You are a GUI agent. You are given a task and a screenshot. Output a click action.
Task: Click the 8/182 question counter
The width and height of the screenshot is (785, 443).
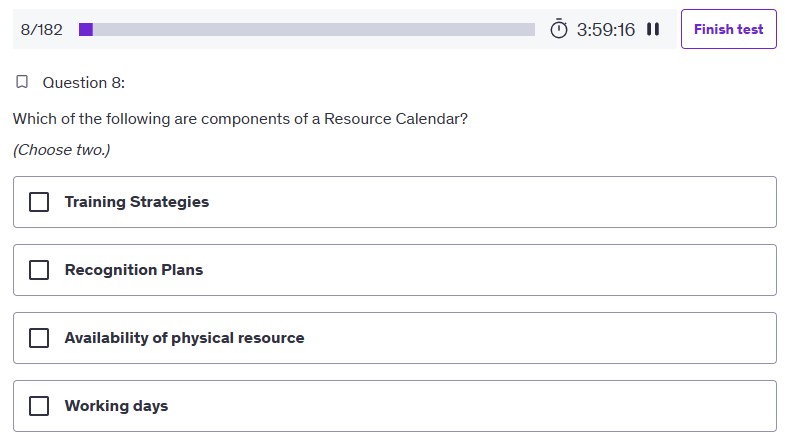click(x=41, y=29)
